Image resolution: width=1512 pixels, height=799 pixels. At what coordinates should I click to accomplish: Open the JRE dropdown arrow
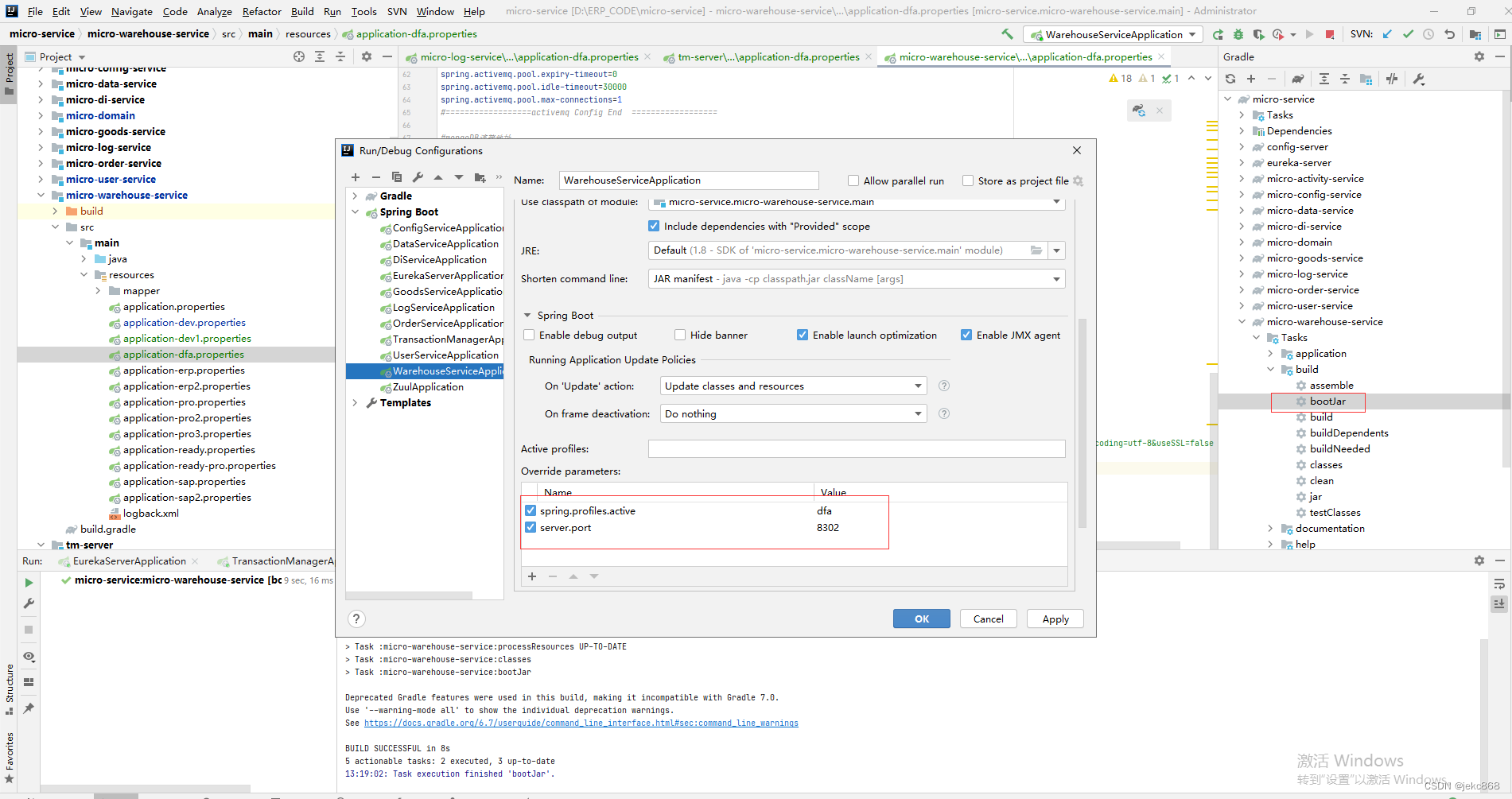tap(1056, 250)
